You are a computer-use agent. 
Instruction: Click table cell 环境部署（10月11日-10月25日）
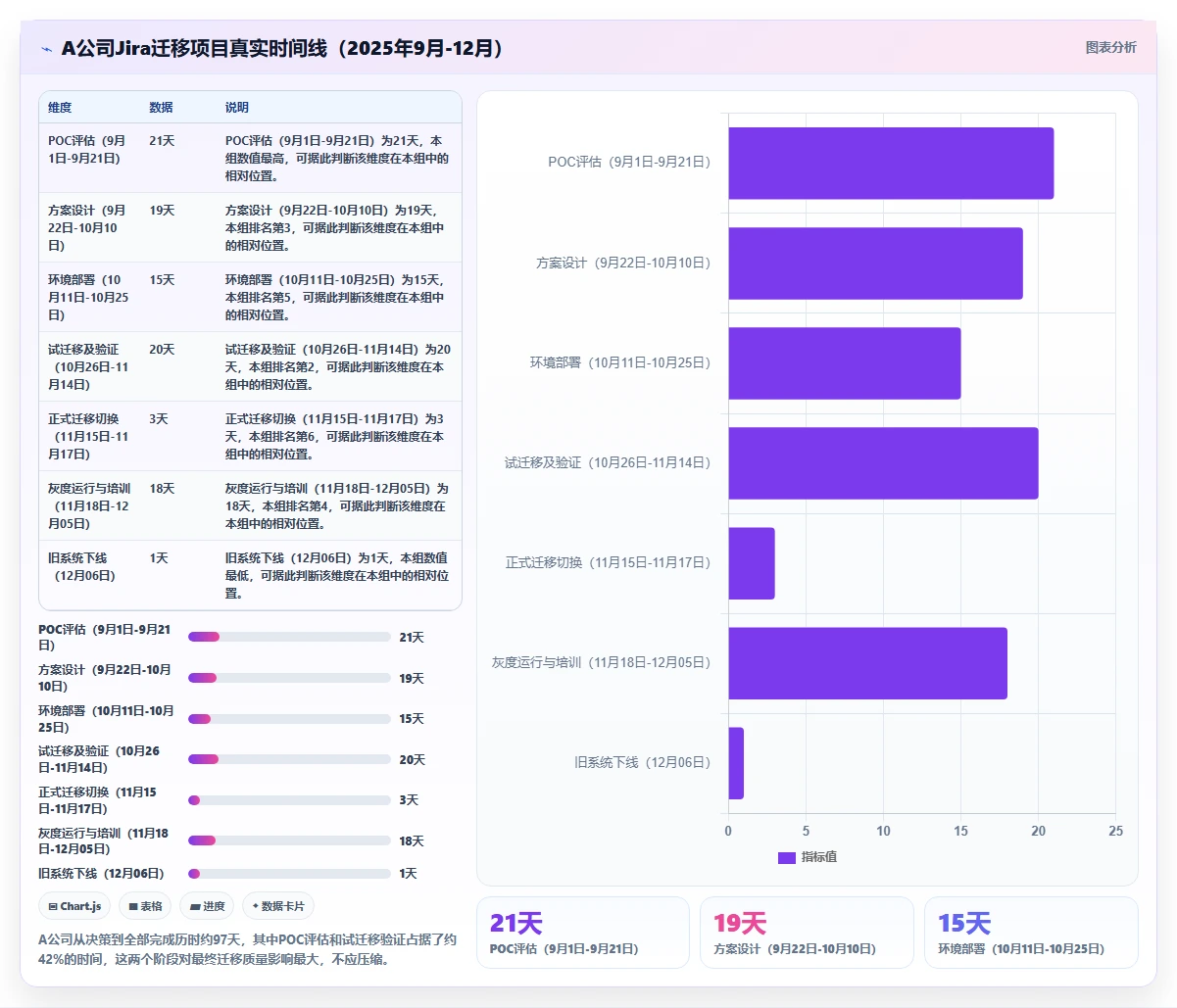89,297
